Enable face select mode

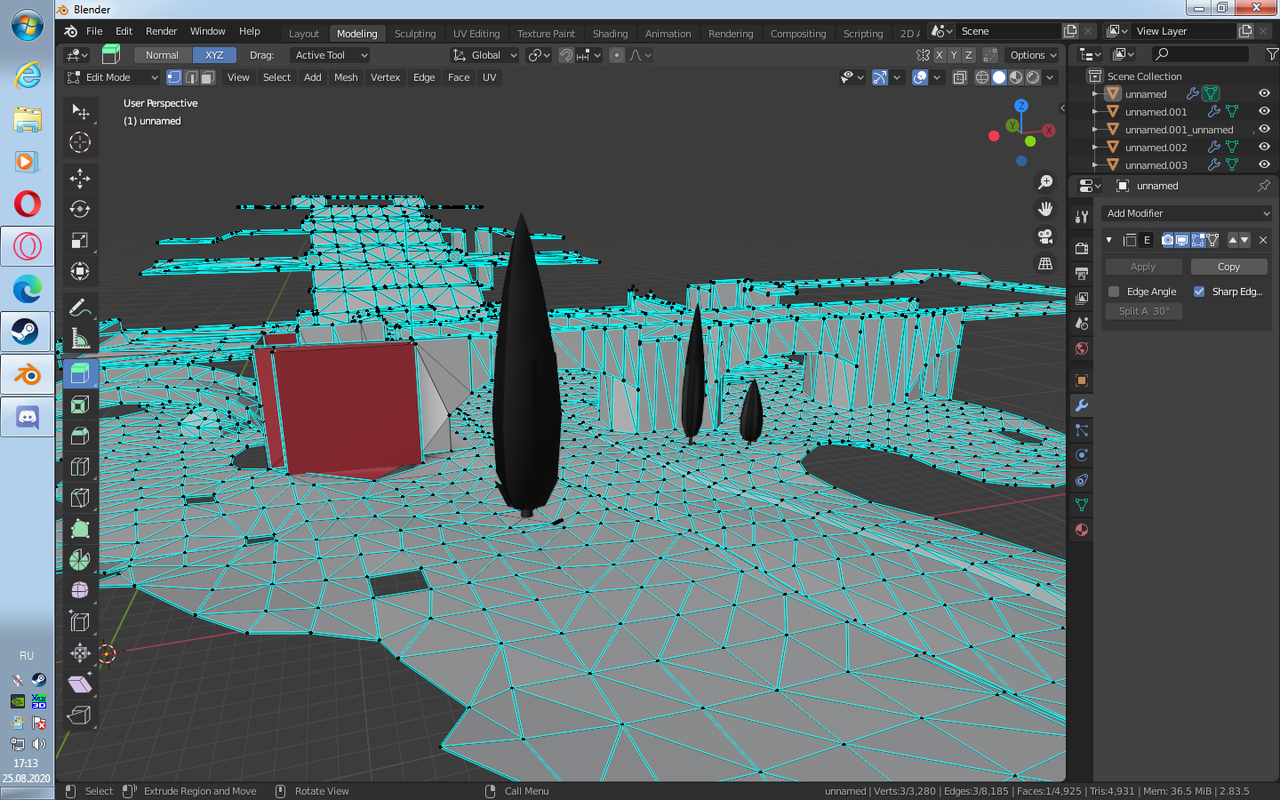point(207,77)
